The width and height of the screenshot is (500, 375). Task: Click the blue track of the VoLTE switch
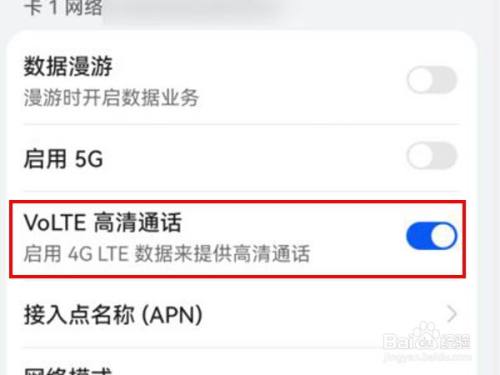[418, 236]
